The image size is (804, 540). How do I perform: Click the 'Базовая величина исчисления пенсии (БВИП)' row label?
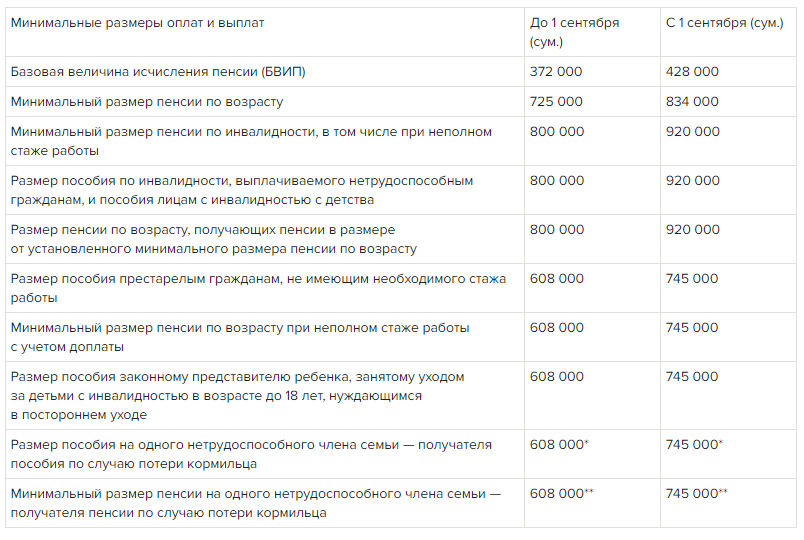click(158, 72)
